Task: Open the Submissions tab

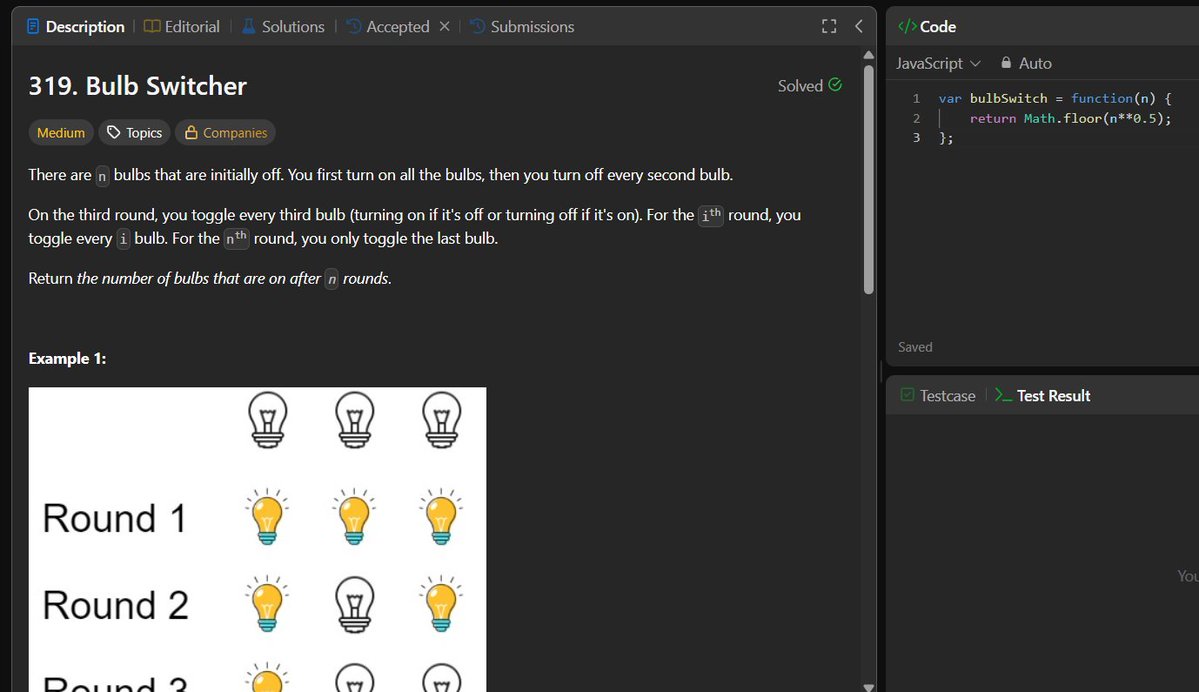Action: [522, 27]
